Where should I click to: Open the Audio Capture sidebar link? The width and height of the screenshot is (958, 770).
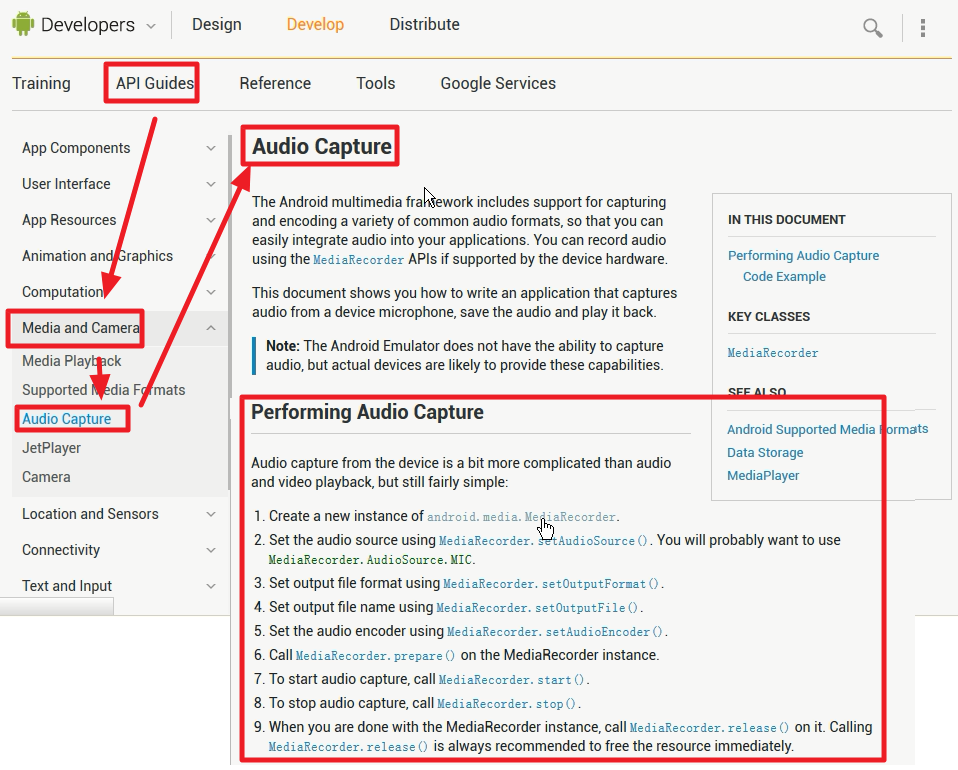click(67, 419)
